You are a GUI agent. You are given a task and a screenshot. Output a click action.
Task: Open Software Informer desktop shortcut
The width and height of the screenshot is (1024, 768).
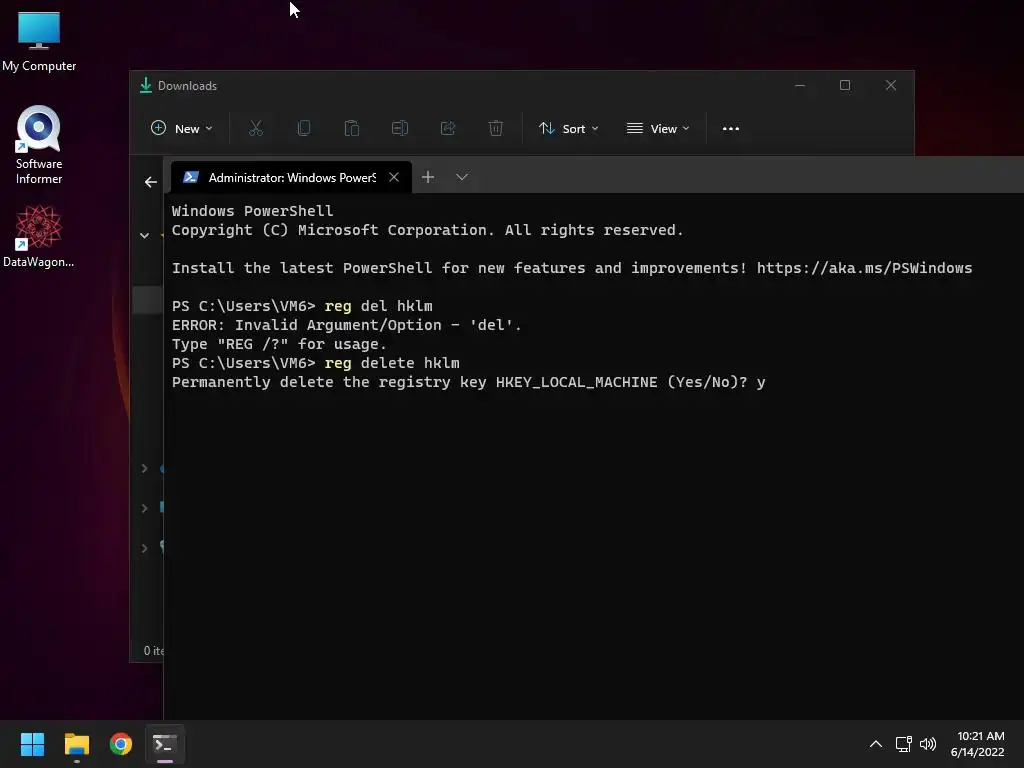(x=39, y=145)
